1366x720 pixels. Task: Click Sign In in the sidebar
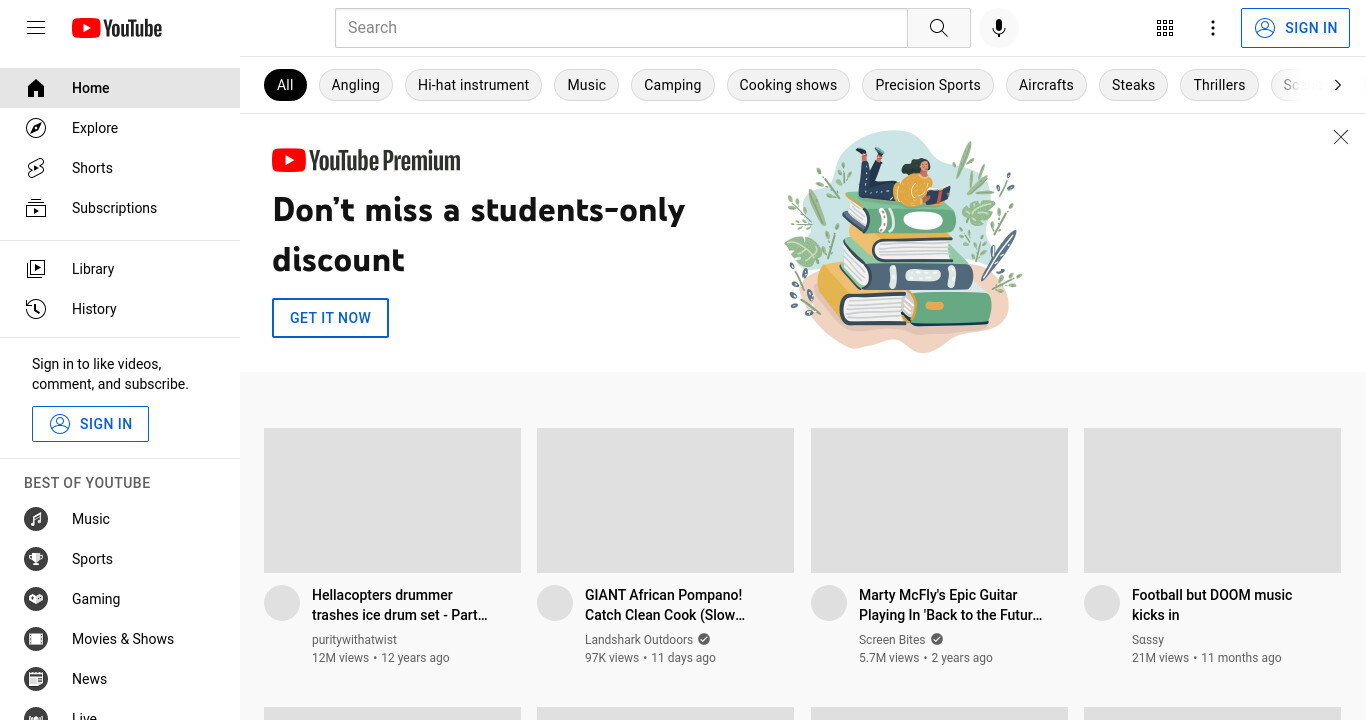coord(90,424)
